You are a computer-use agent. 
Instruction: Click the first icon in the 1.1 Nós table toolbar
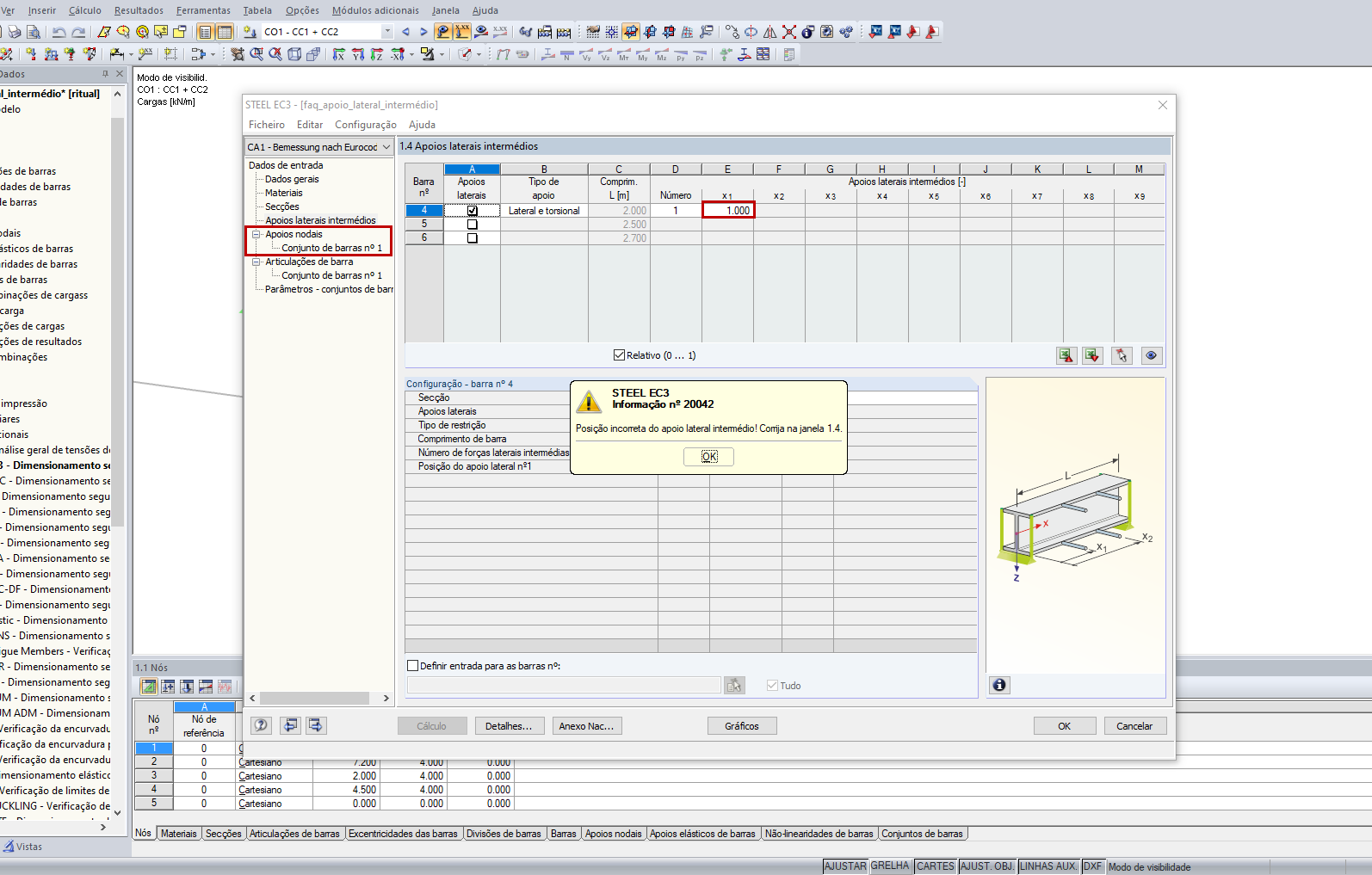click(x=149, y=687)
